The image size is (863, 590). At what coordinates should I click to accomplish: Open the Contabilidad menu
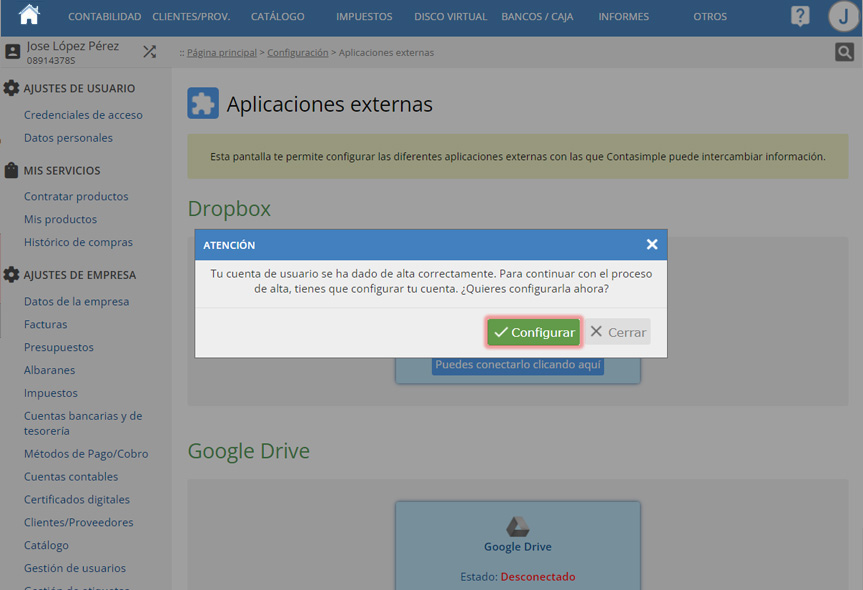click(x=105, y=17)
